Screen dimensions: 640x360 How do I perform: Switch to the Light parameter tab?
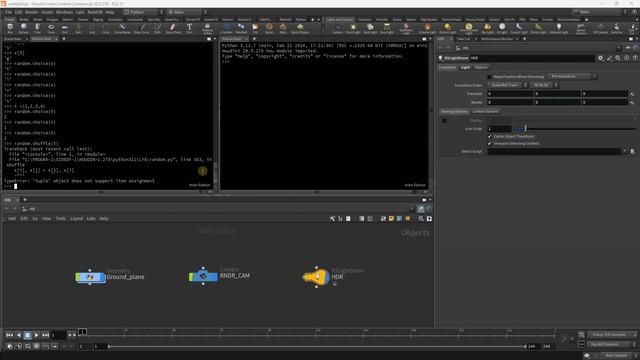tap(465, 67)
